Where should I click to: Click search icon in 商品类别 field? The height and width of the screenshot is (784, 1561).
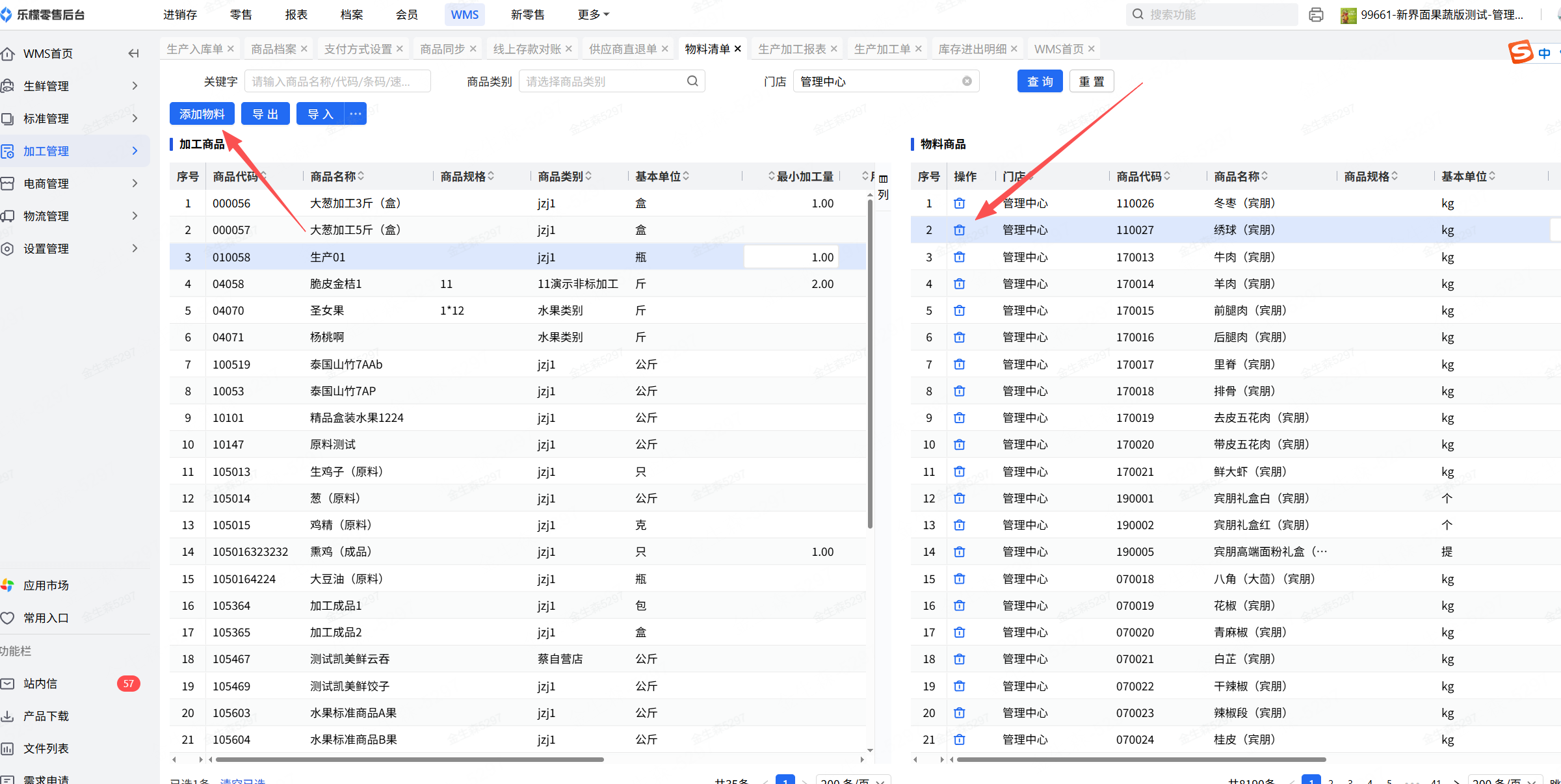point(692,81)
